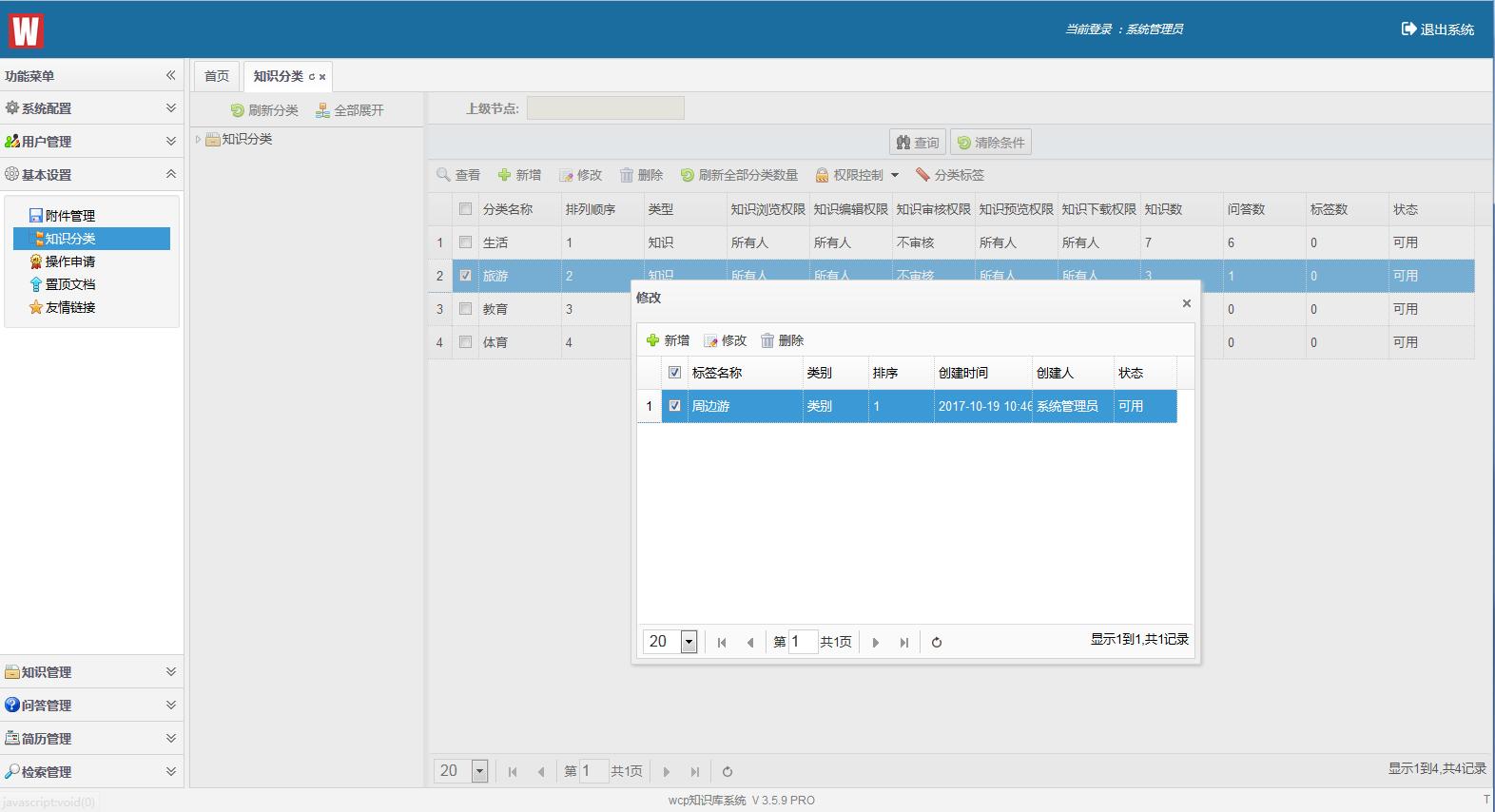Close the 知识分类 tab with the x icon
The image size is (1495, 812).
(322, 77)
